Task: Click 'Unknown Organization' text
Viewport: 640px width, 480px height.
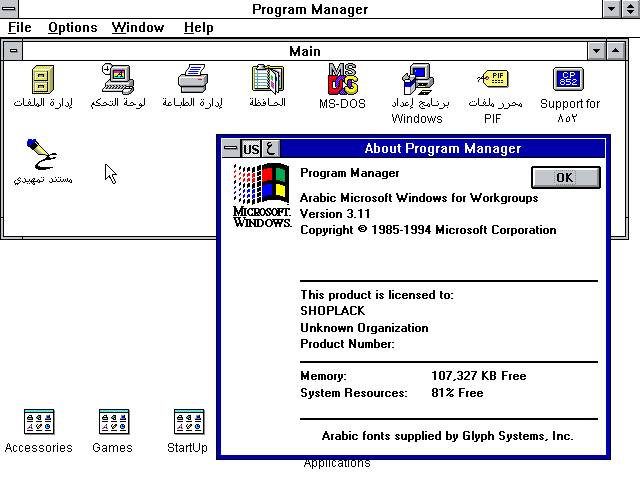Action: point(364,328)
